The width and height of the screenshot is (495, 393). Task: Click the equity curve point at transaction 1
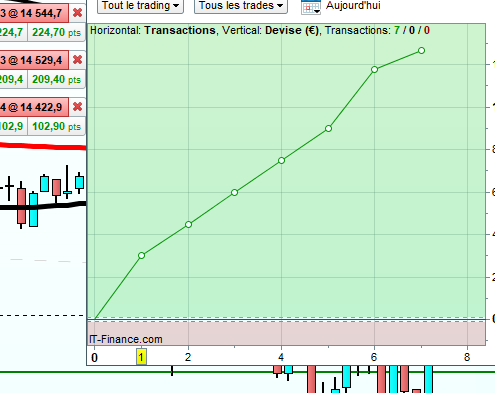click(x=141, y=256)
